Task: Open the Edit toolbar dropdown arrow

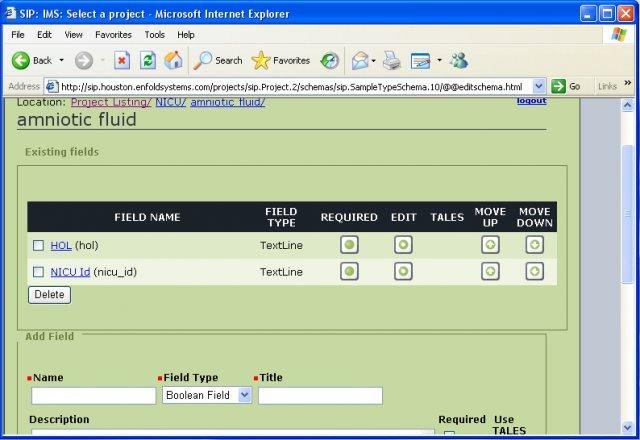Action: (440, 60)
